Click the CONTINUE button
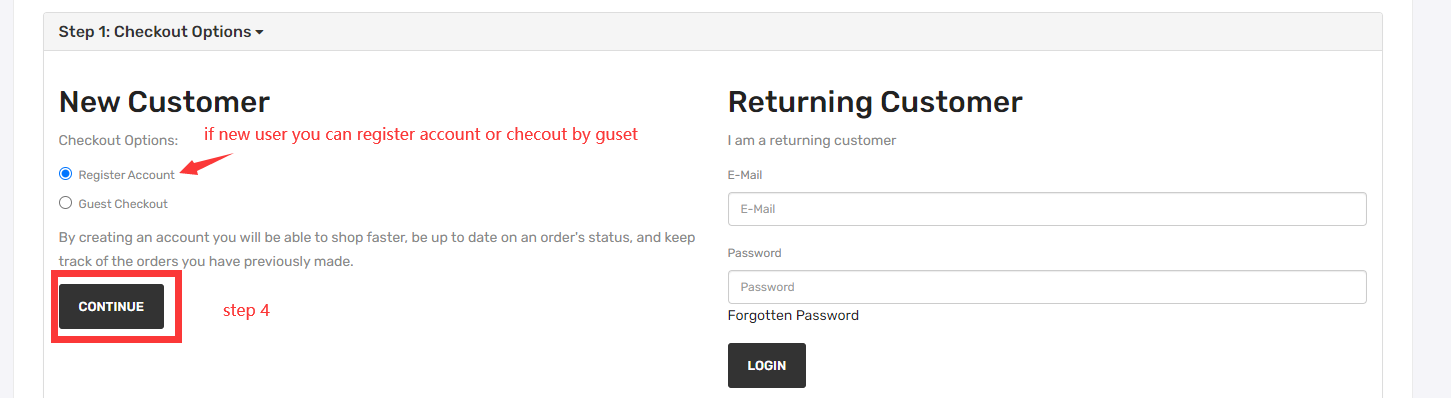1451x398 pixels. click(111, 307)
